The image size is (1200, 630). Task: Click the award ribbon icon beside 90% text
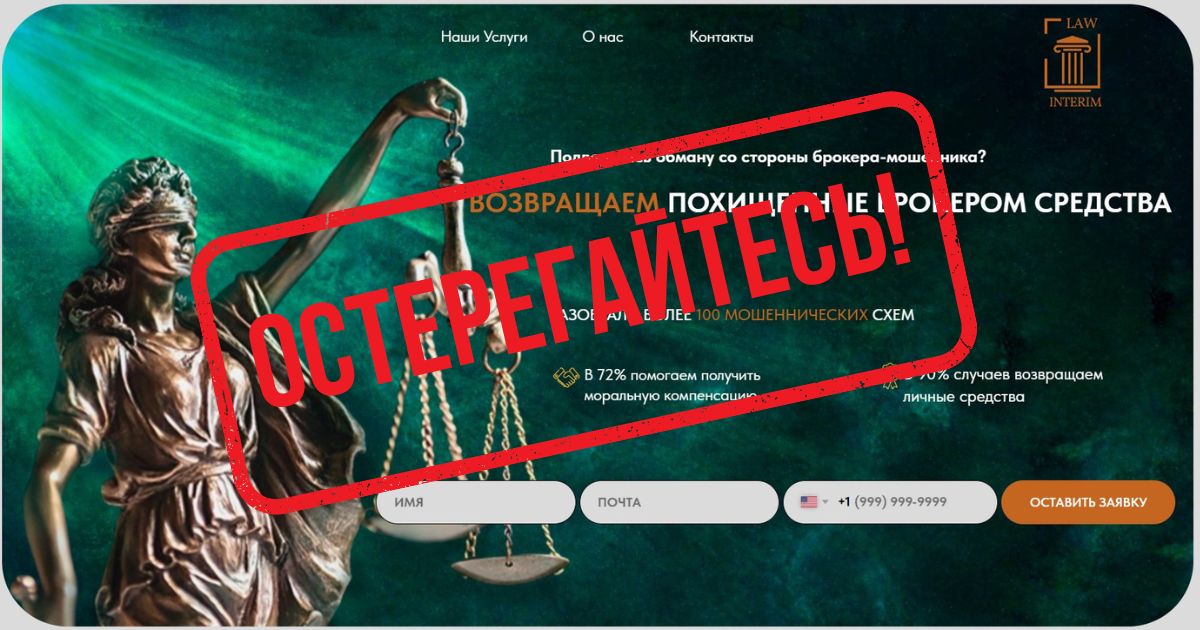point(889,377)
